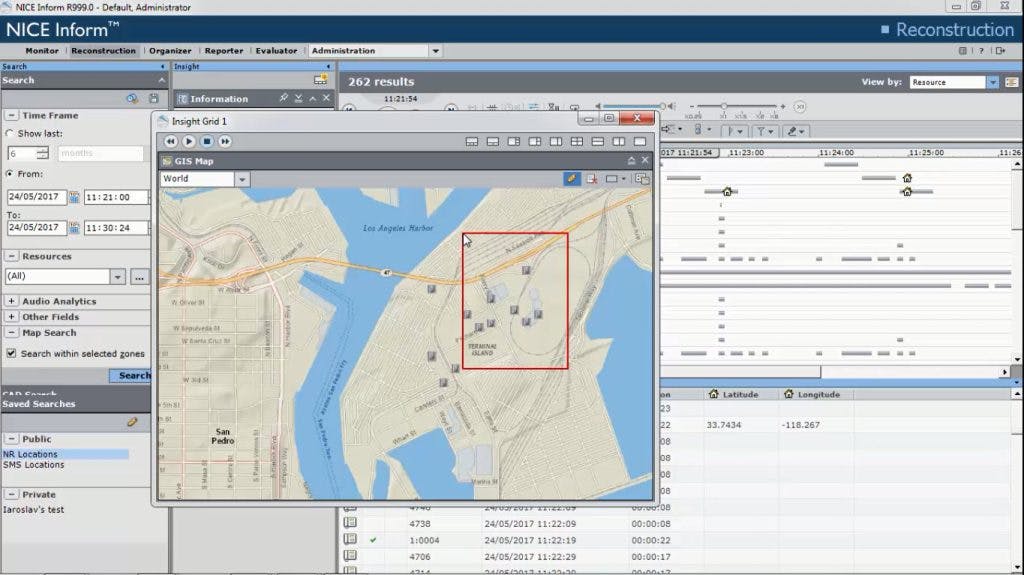Open the World map dropdown
1024x575 pixels.
pos(242,179)
